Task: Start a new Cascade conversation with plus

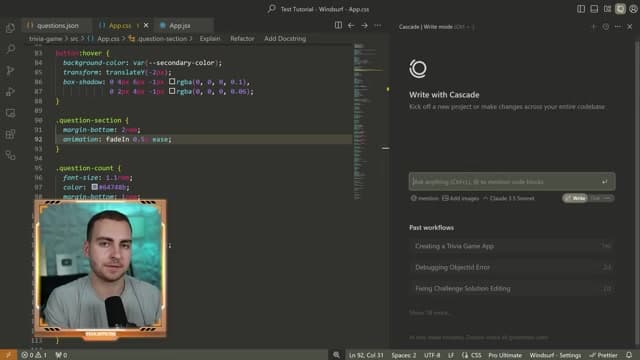Action: [593, 27]
